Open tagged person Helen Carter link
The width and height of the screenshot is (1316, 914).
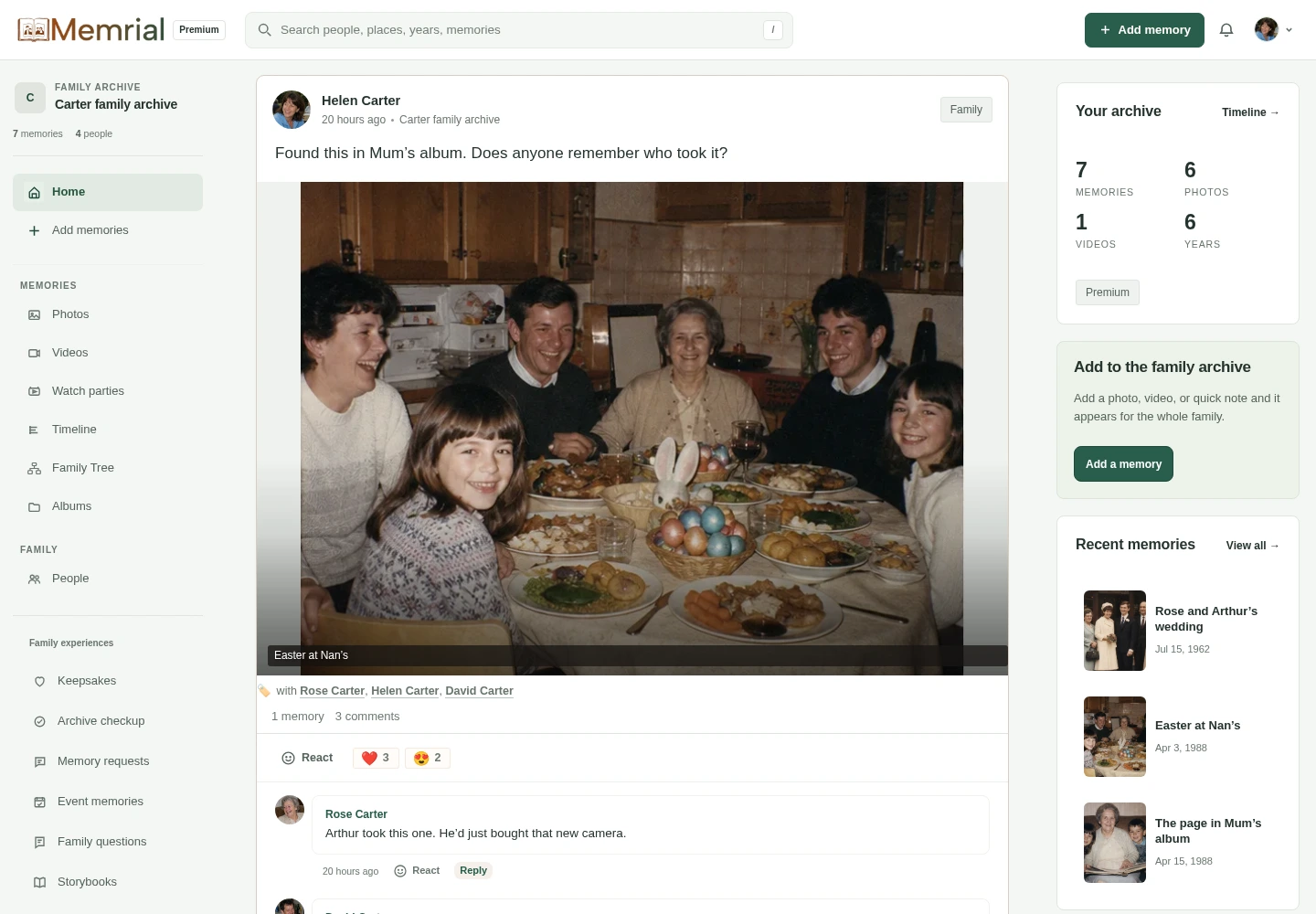(x=405, y=691)
